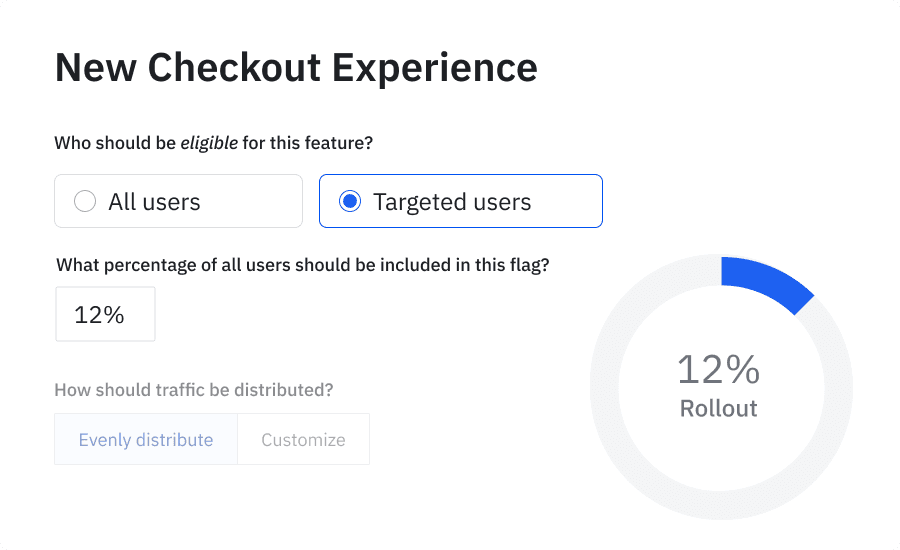The image size is (900, 550).
Task: Click the "Targeted users" option label text
Action: pyautogui.click(x=452, y=202)
